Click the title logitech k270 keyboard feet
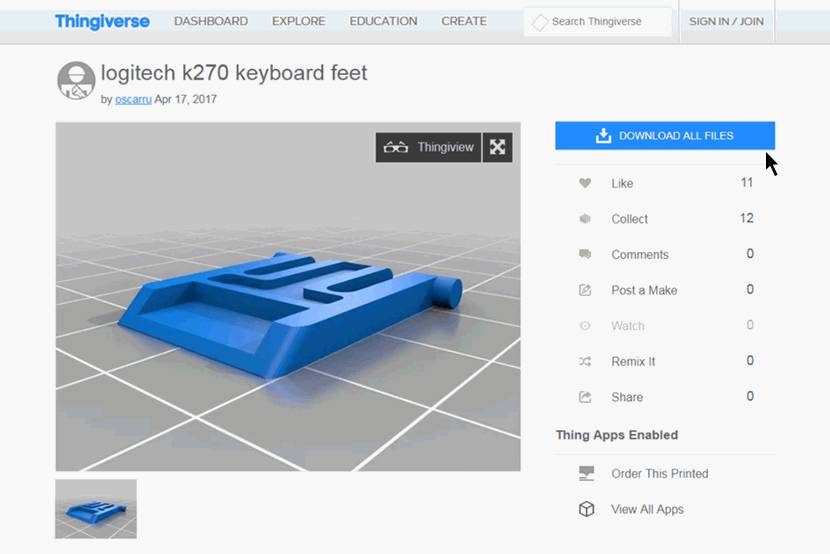The height and width of the screenshot is (554, 830). click(x=233, y=72)
